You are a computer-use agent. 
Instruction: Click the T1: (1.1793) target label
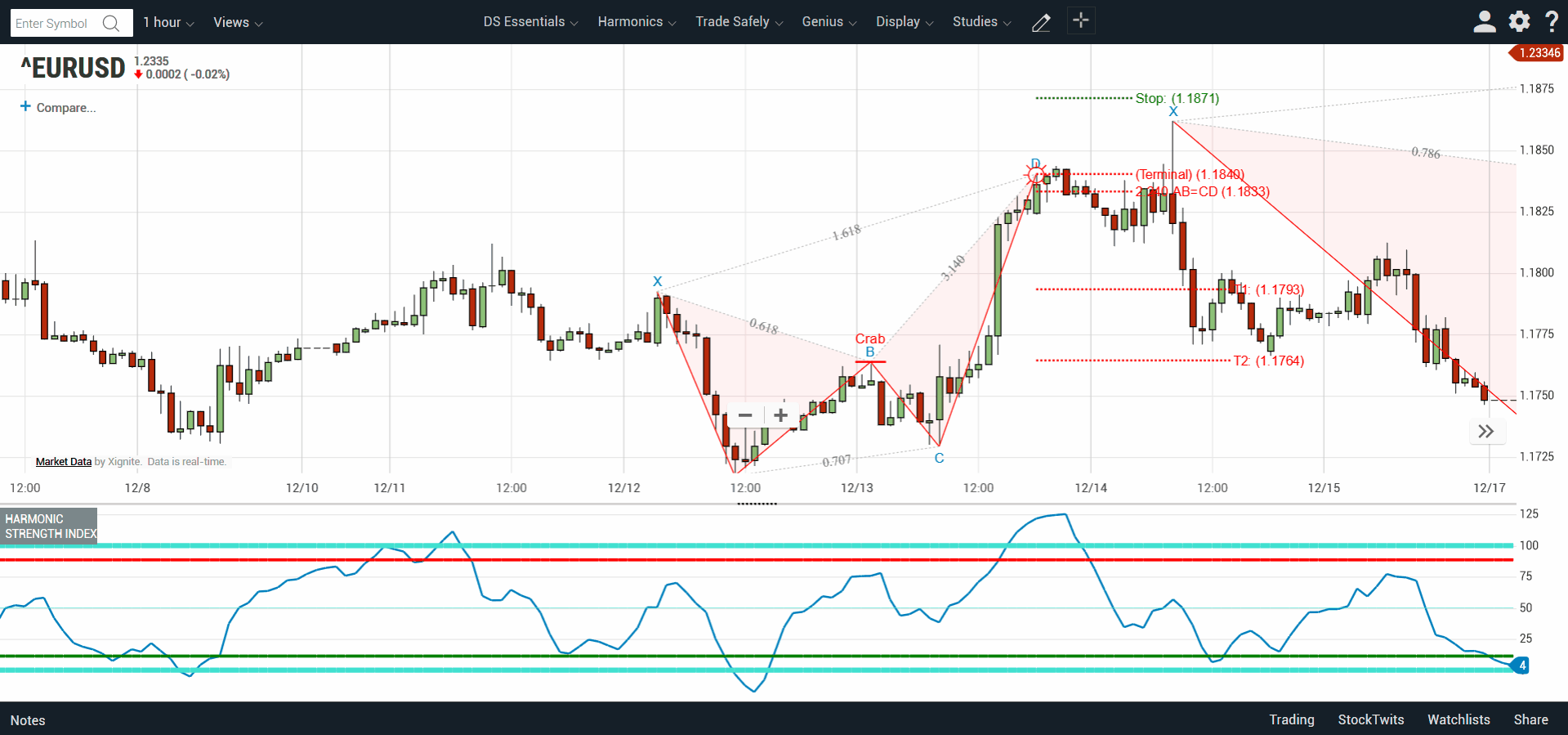(x=1270, y=289)
